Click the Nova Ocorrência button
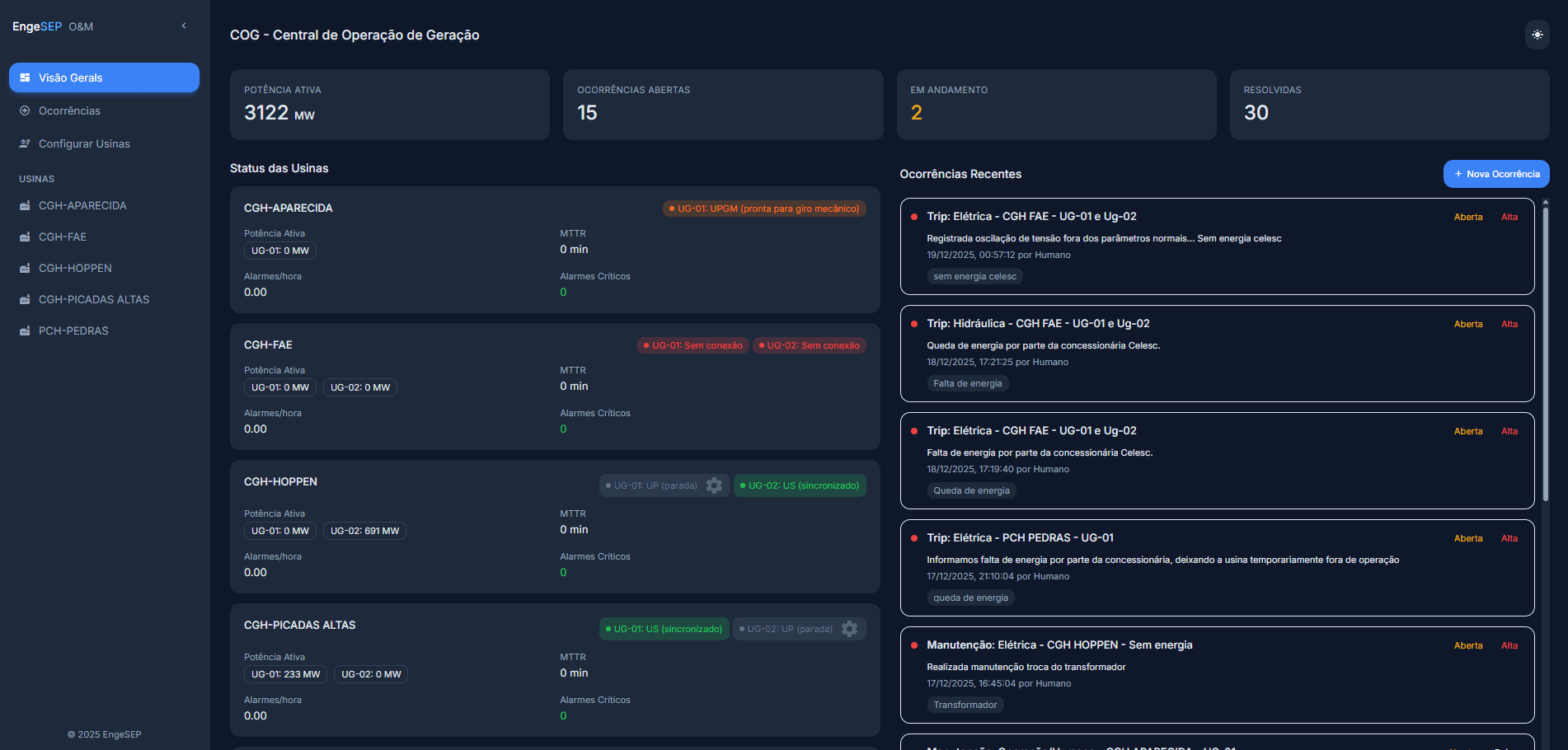Viewport: 1568px width, 750px height. tap(1495, 174)
